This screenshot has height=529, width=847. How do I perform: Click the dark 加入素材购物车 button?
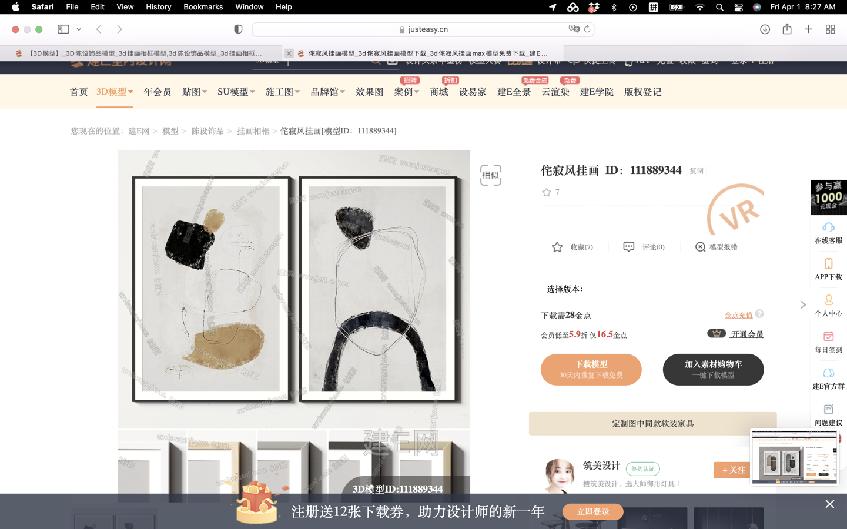(713, 370)
